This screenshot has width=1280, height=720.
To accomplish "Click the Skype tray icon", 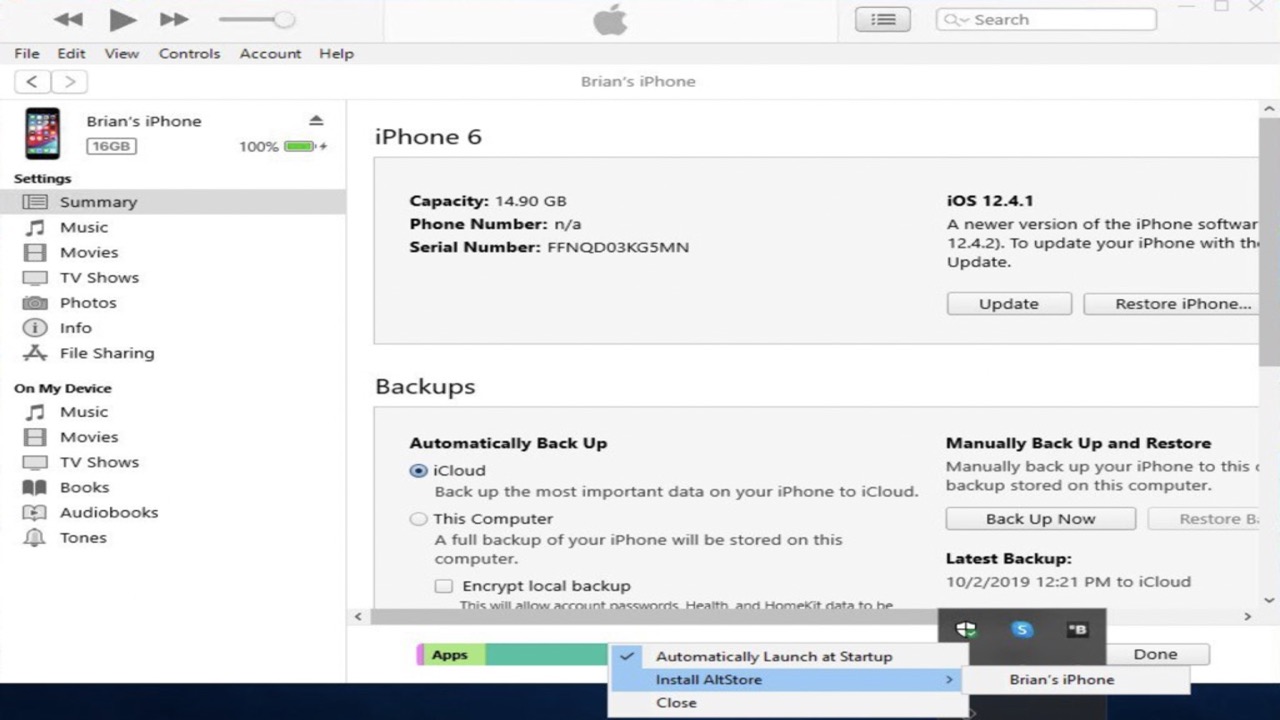I will (x=1021, y=629).
